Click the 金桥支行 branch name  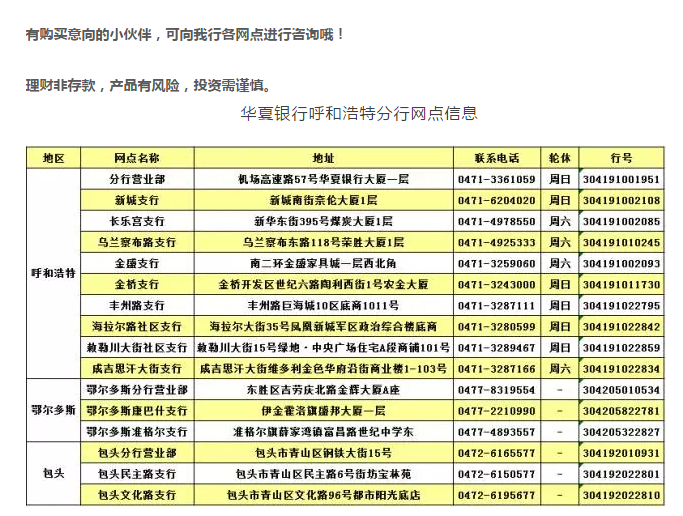click(x=137, y=284)
